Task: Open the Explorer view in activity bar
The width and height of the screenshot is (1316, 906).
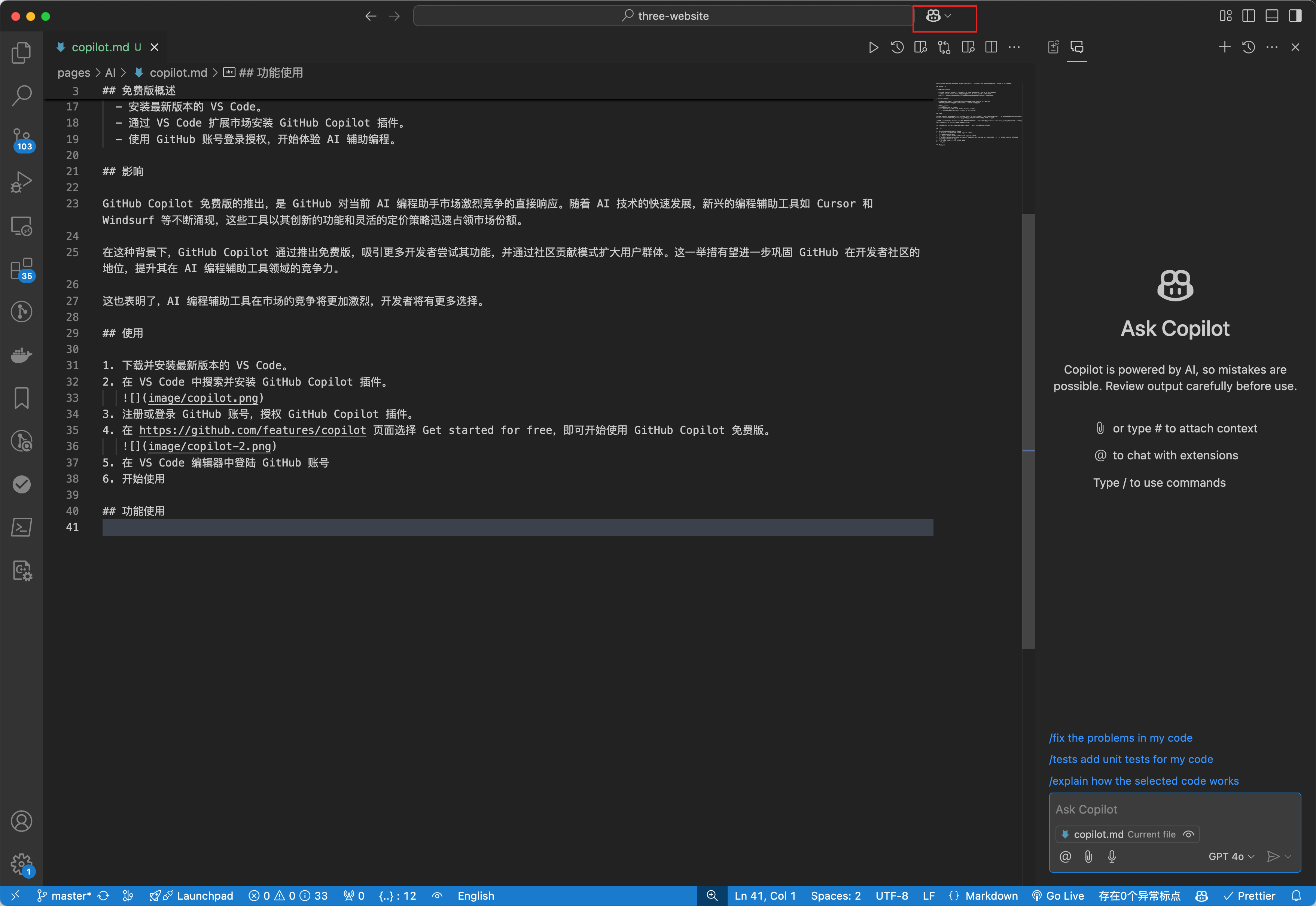Action: (22, 52)
